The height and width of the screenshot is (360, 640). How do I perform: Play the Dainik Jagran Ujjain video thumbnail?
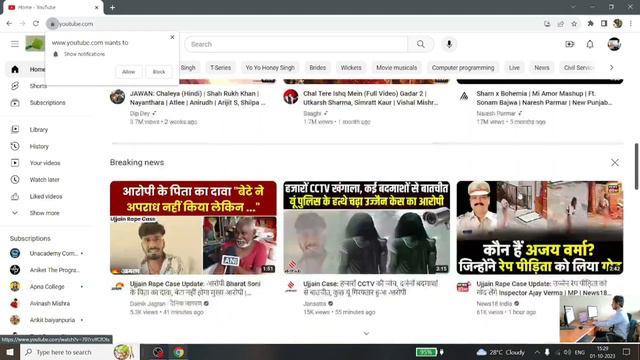pyautogui.click(x=193, y=227)
